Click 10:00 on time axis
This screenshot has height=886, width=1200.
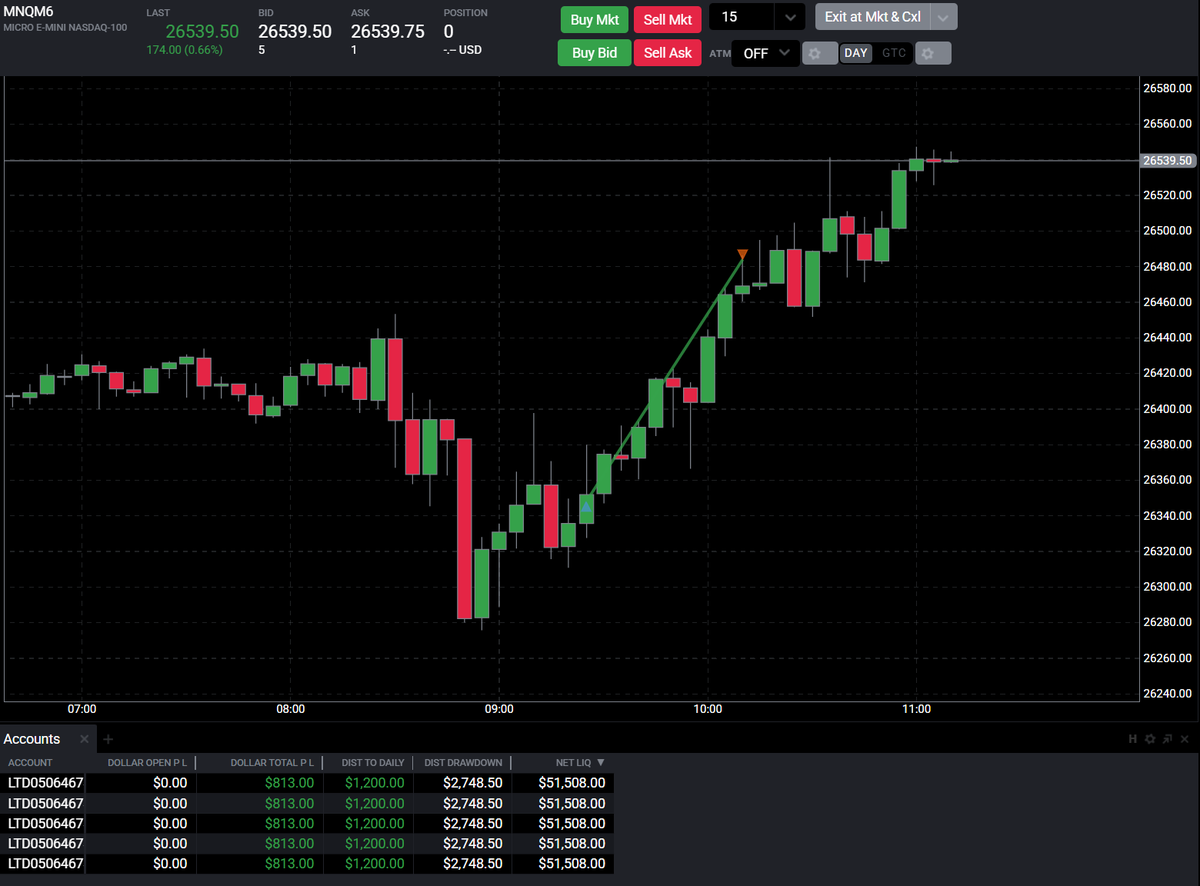(x=708, y=709)
